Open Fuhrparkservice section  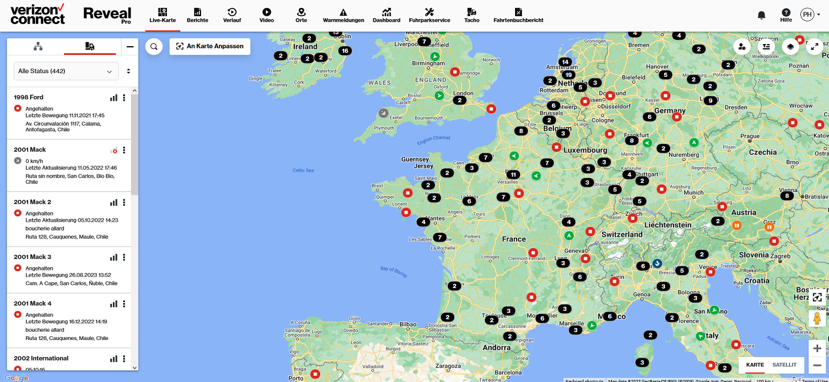point(429,15)
